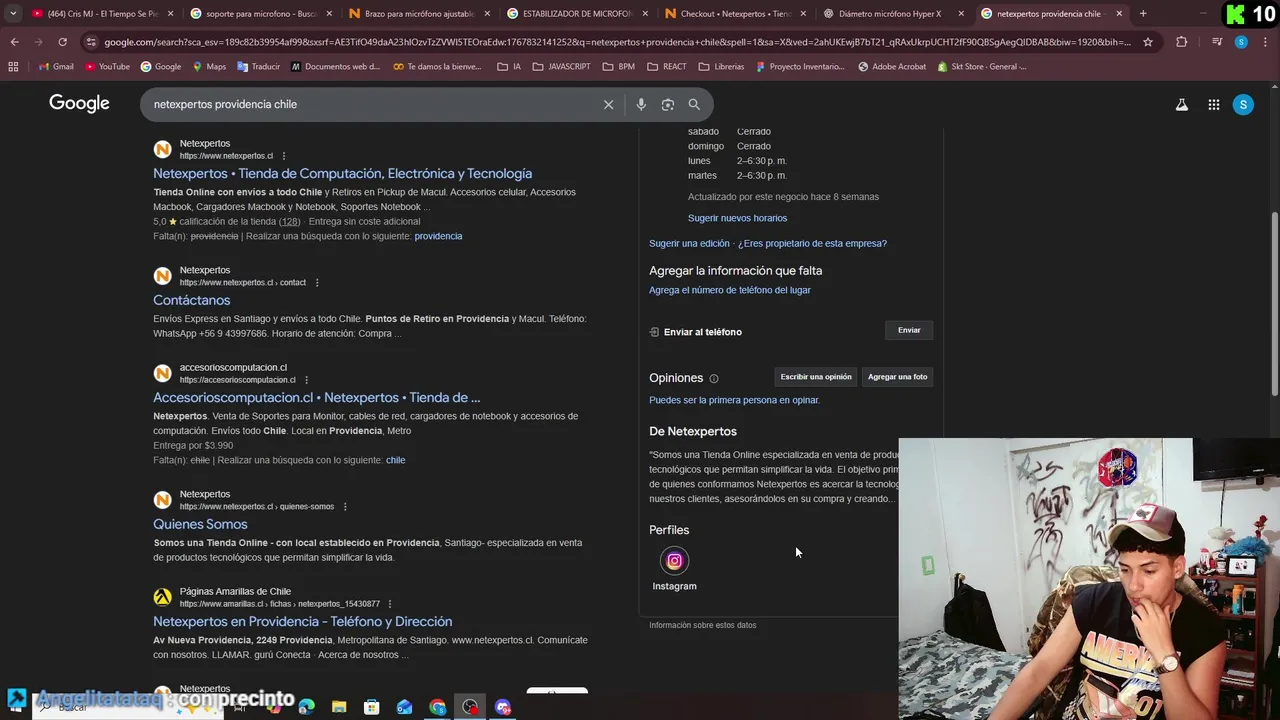
Task: Open the Chrome three-dot menu
Action: tap(1266, 42)
